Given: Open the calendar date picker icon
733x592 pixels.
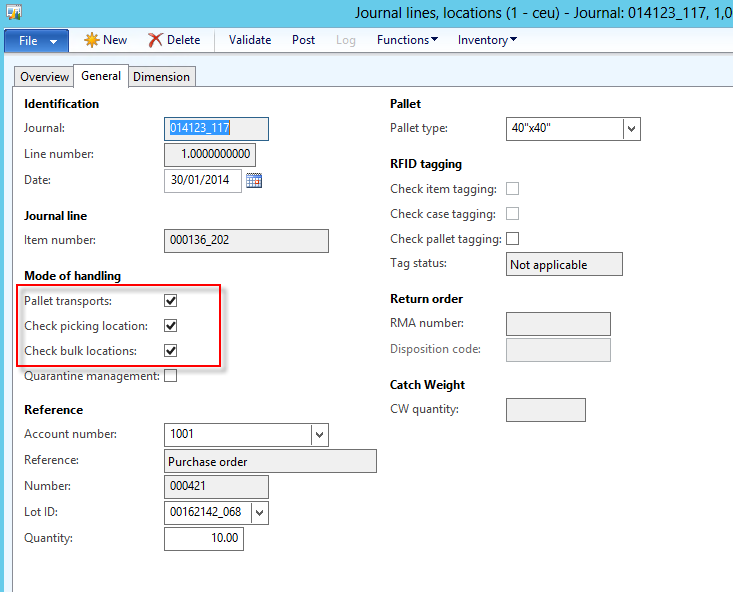Looking at the screenshot, I should coord(254,181).
